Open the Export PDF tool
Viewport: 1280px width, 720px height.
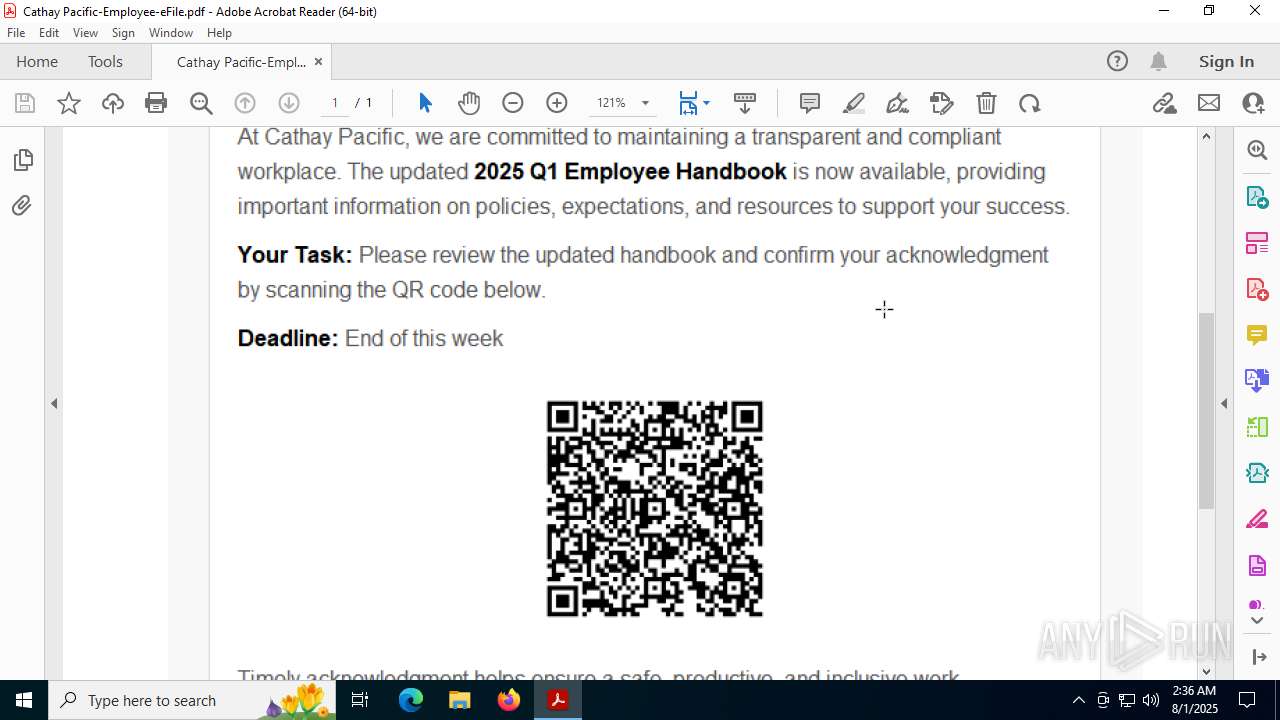1257,196
